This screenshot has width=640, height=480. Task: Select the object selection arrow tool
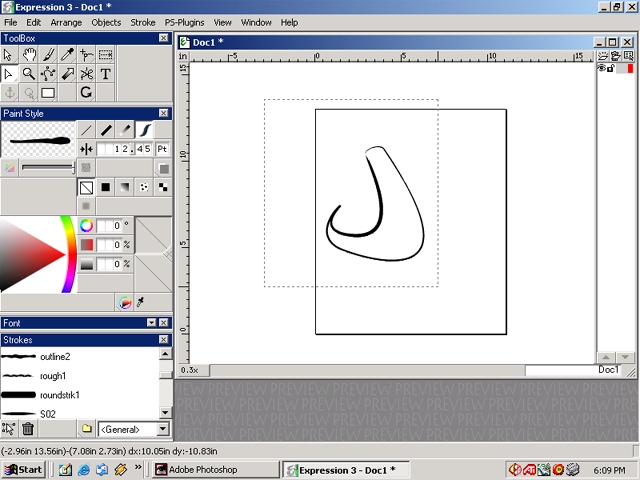9,54
